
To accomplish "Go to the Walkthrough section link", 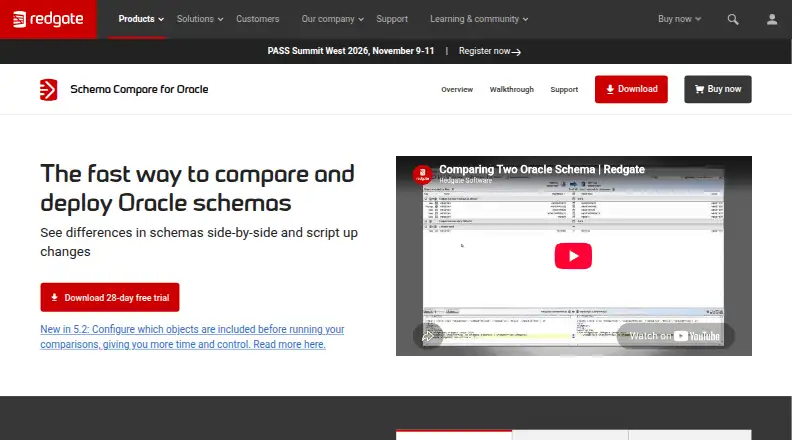I will pyautogui.click(x=511, y=89).
